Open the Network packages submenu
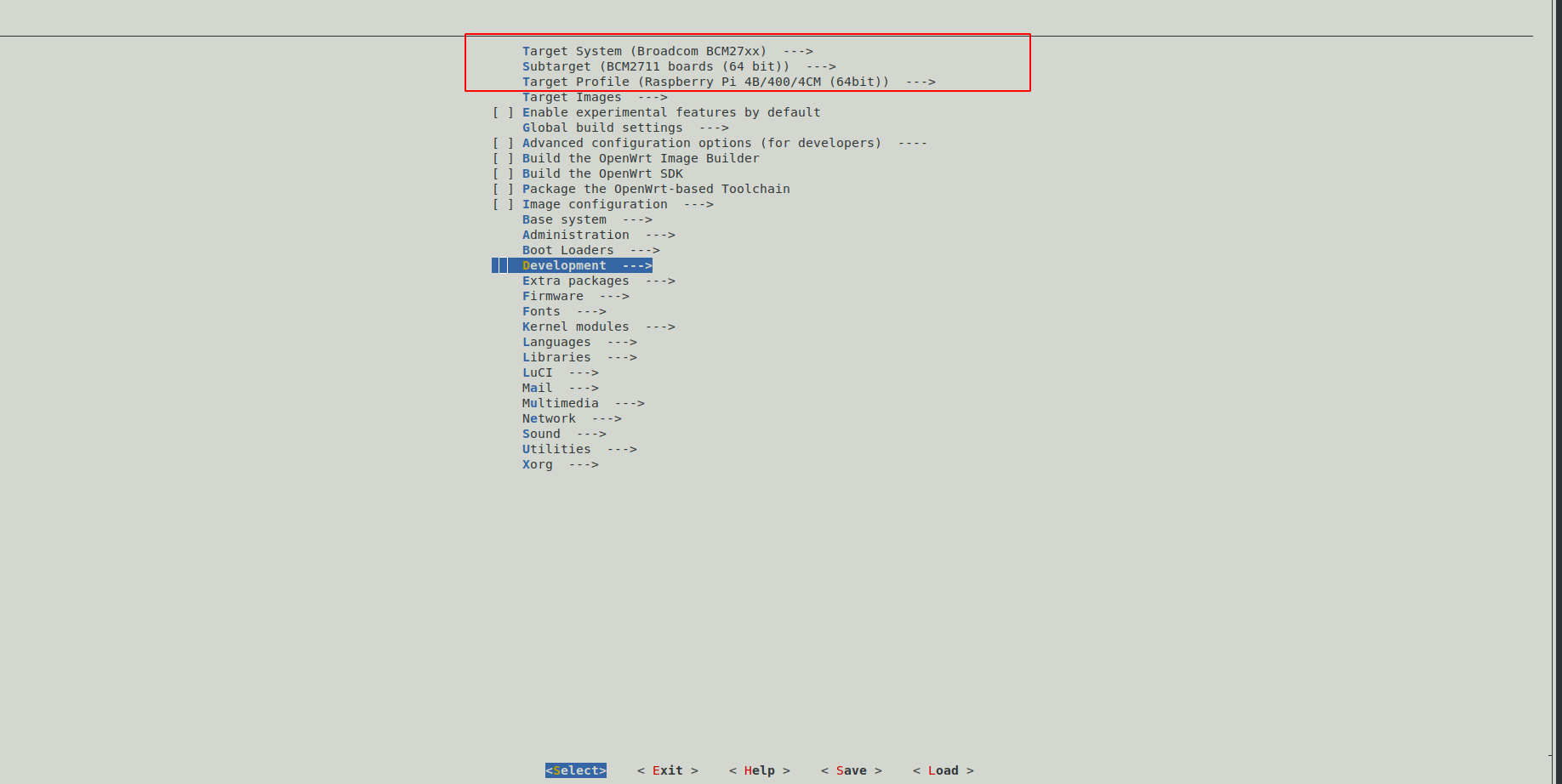The image size is (1562, 784). (x=549, y=418)
